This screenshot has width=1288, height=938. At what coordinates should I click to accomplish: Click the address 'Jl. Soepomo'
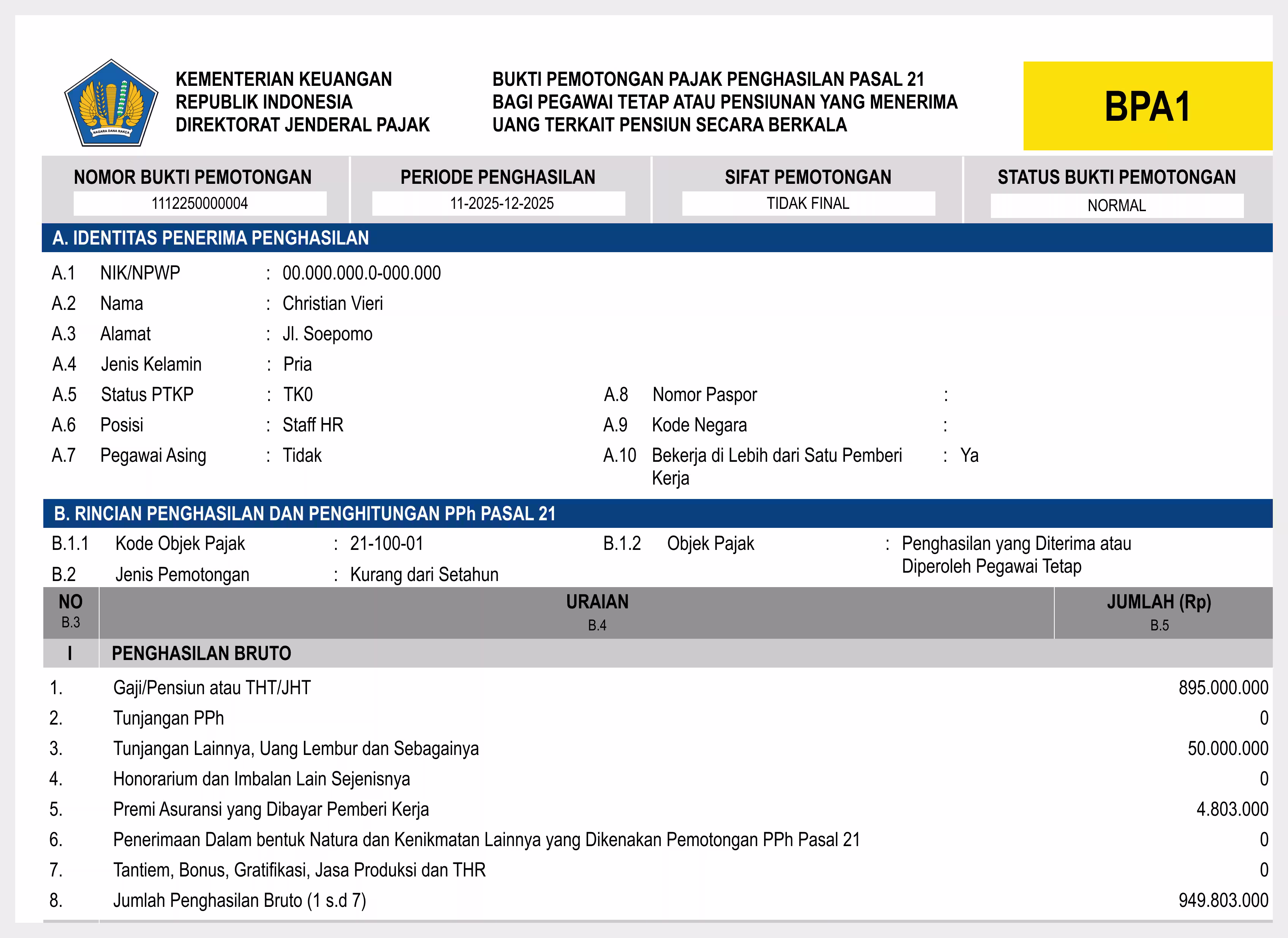328,334
